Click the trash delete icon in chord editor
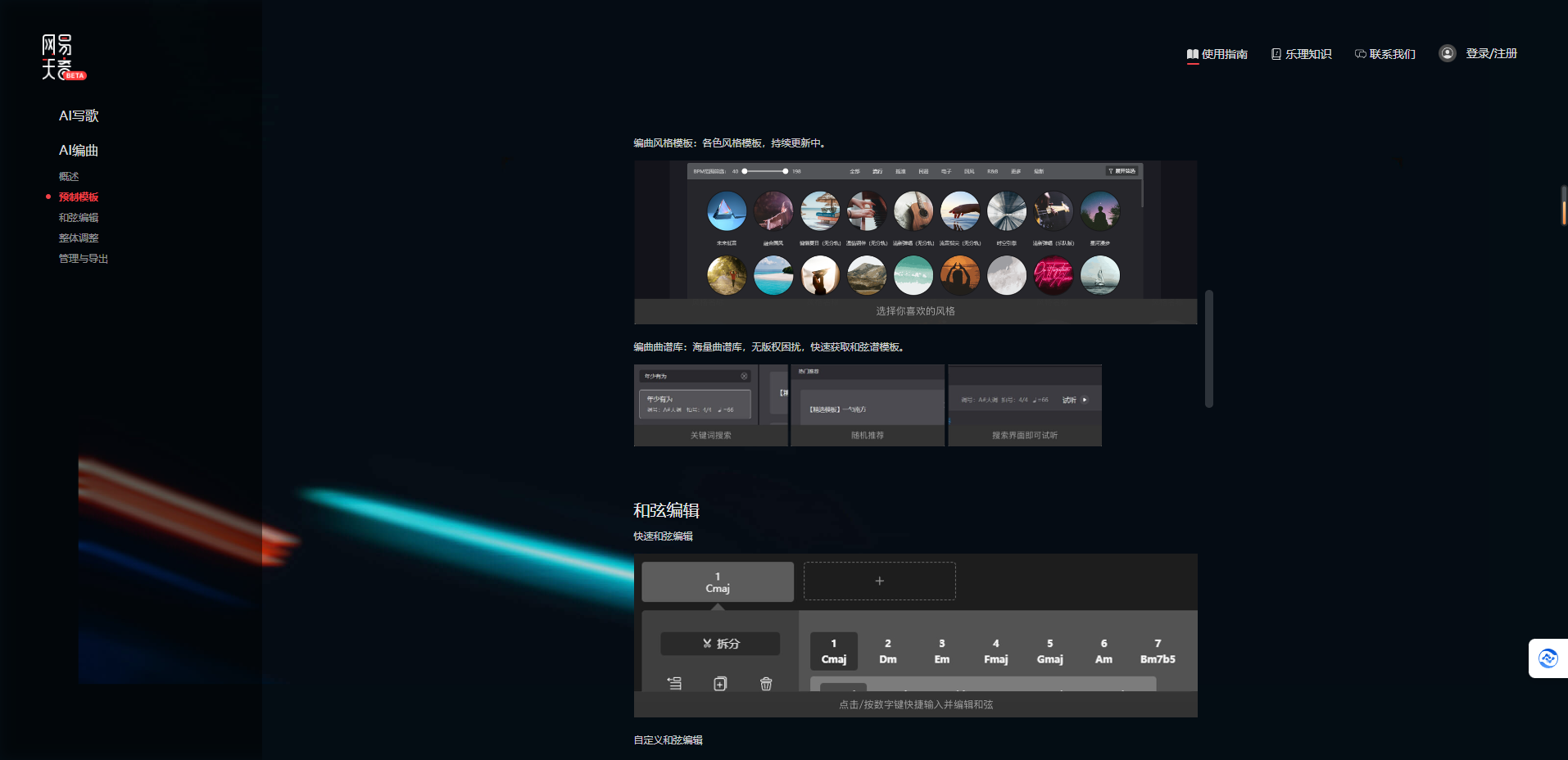The height and width of the screenshot is (760, 1568). pyautogui.click(x=766, y=684)
